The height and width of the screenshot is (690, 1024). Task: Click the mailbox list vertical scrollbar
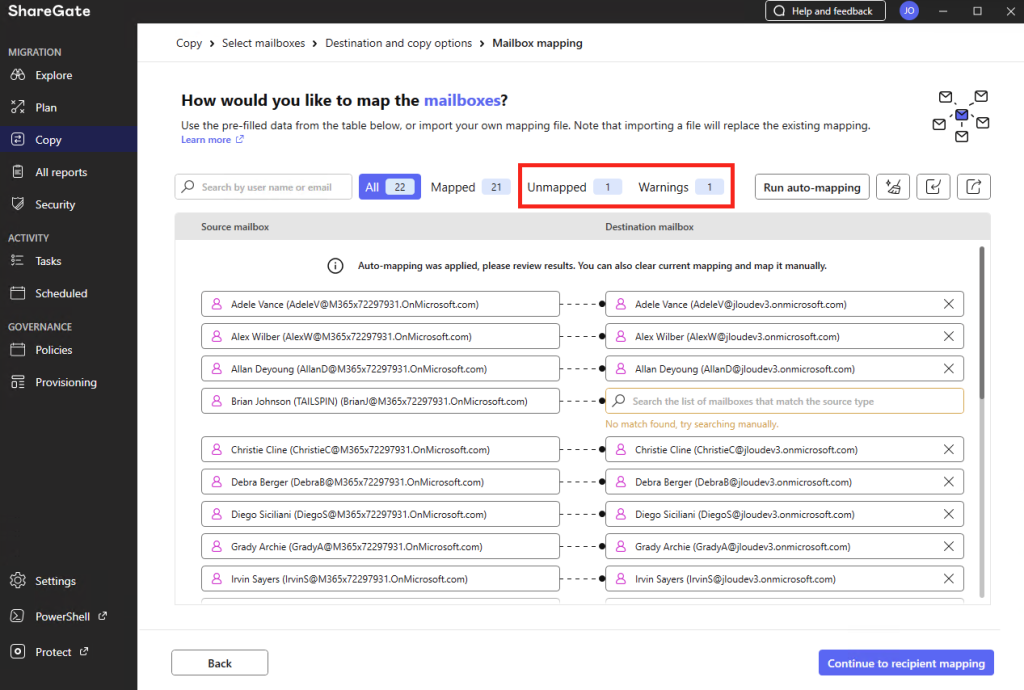981,323
